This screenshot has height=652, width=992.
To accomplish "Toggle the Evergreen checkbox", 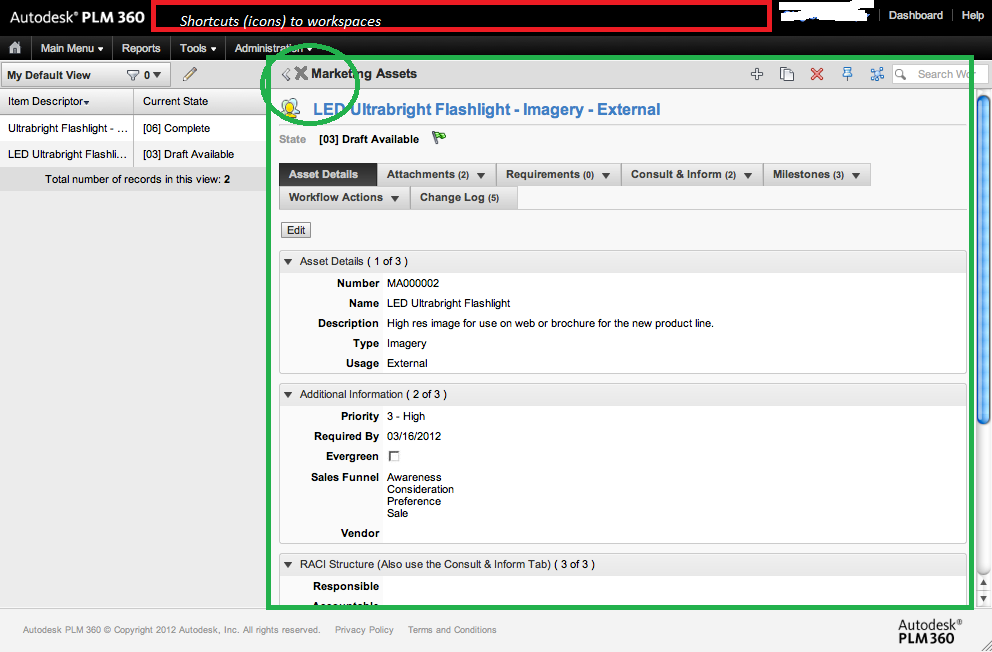I will point(394,456).
